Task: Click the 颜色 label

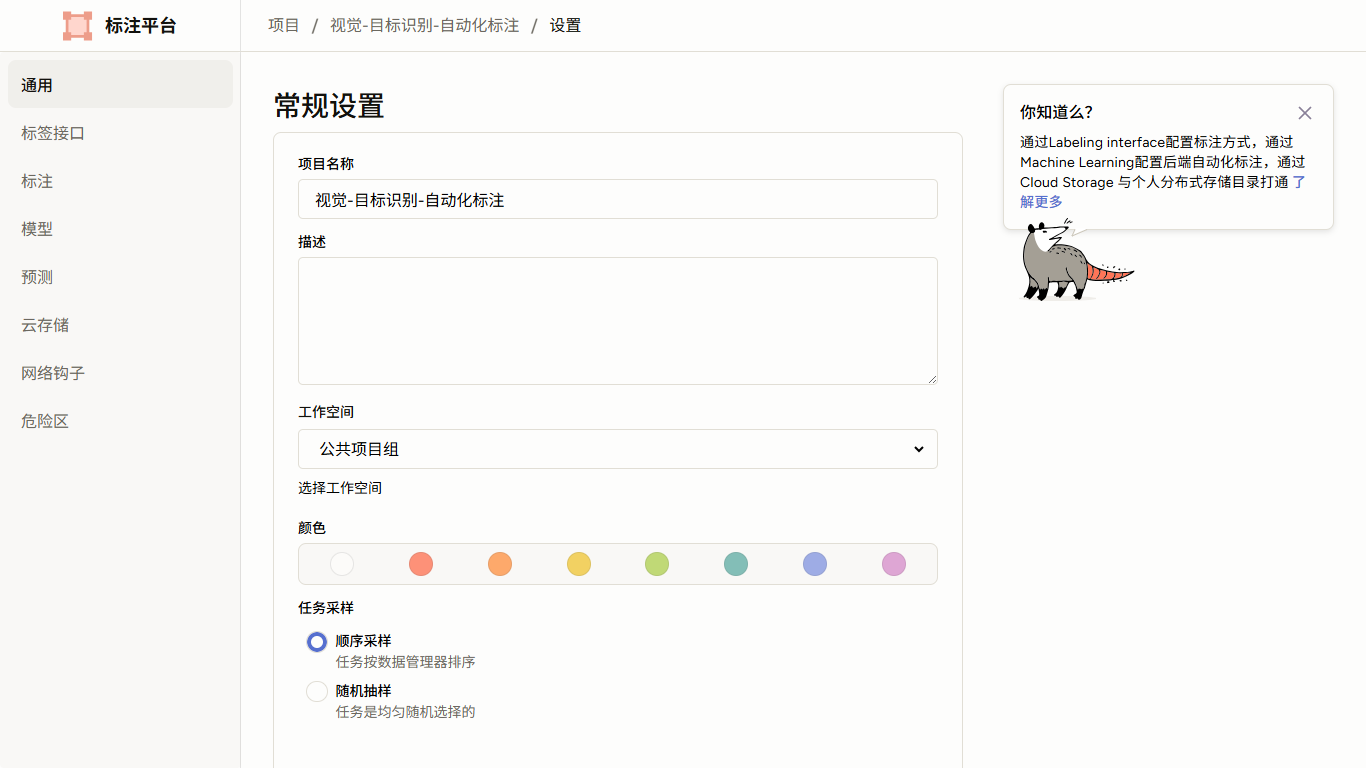Action: point(312,528)
